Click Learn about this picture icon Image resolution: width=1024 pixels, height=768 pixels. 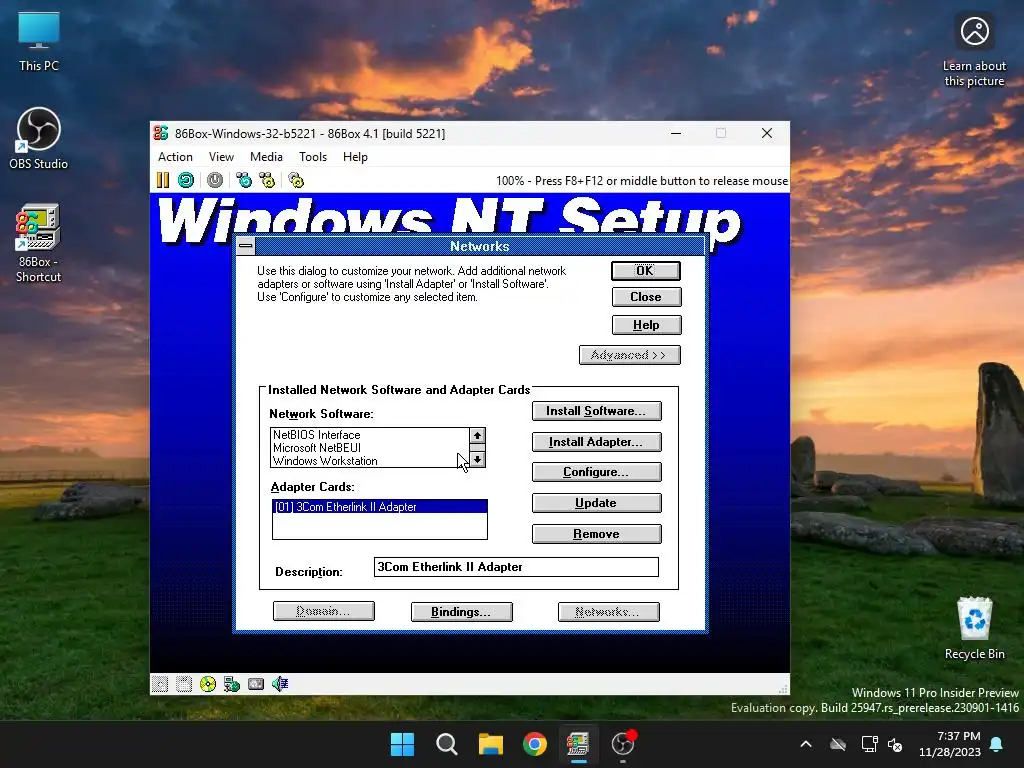(974, 50)
